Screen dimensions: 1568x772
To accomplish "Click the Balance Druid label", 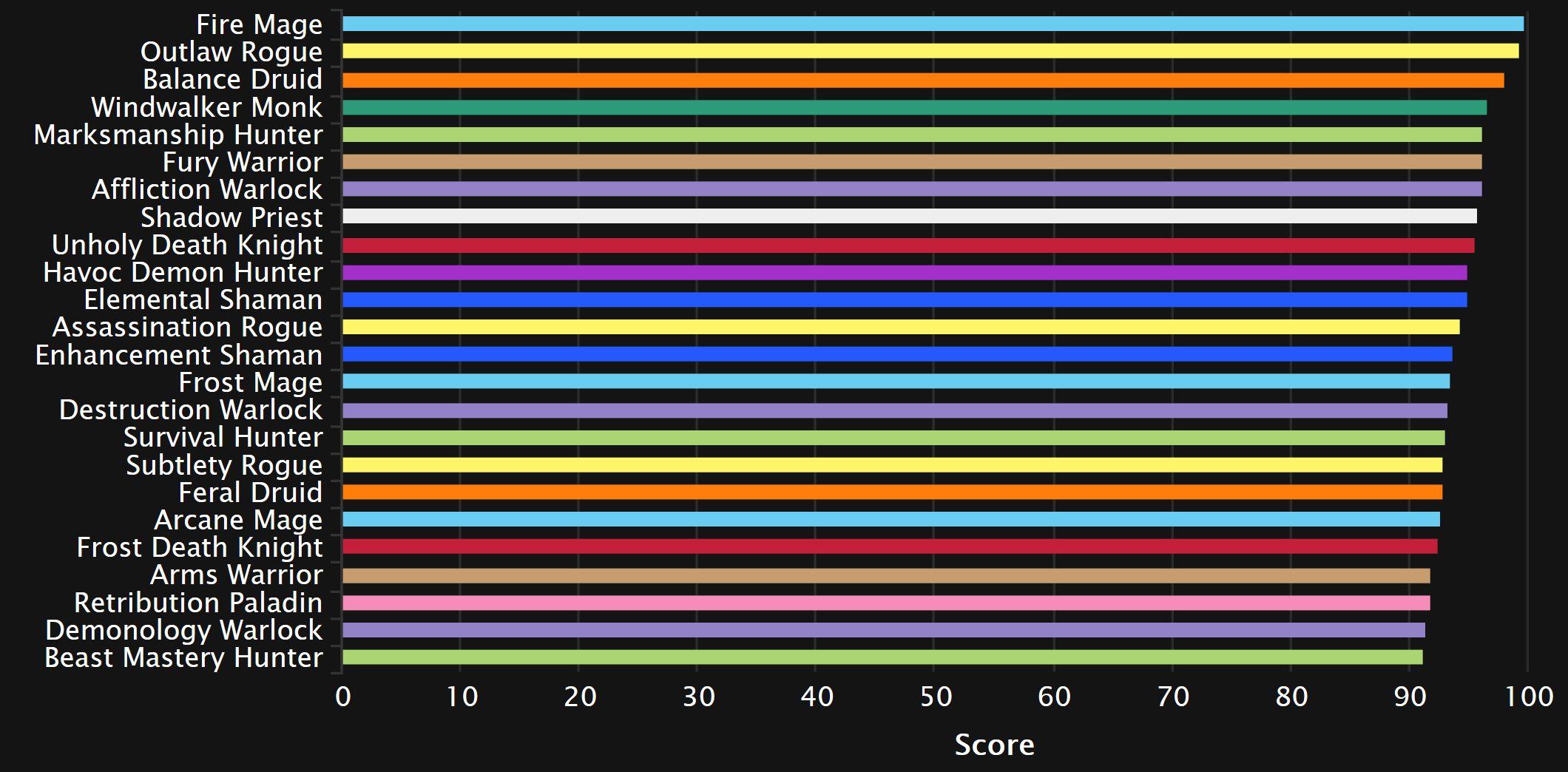I will pyautogui.click(x=233, y=79).
